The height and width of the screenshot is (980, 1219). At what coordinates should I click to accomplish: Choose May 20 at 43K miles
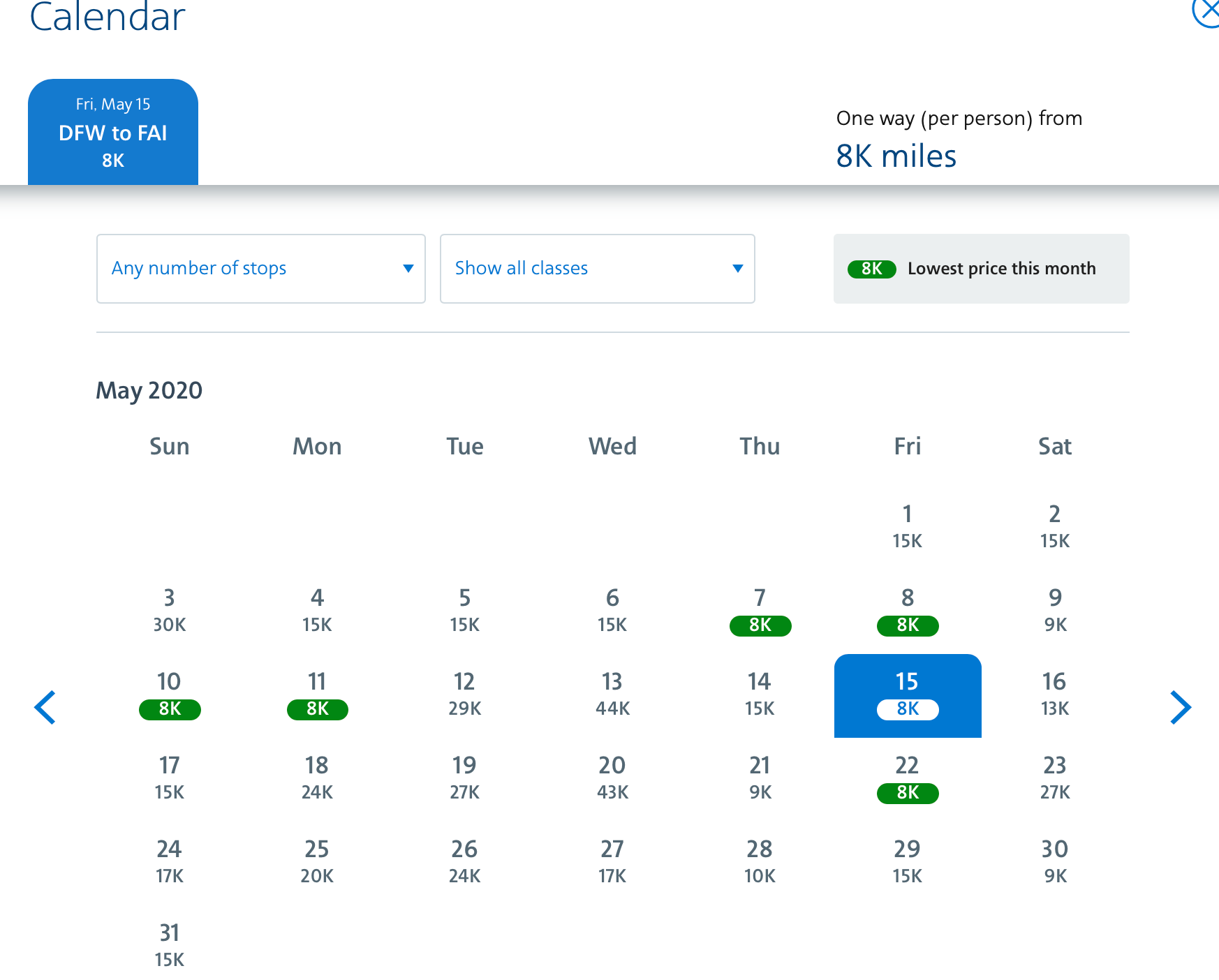point(612,779)
